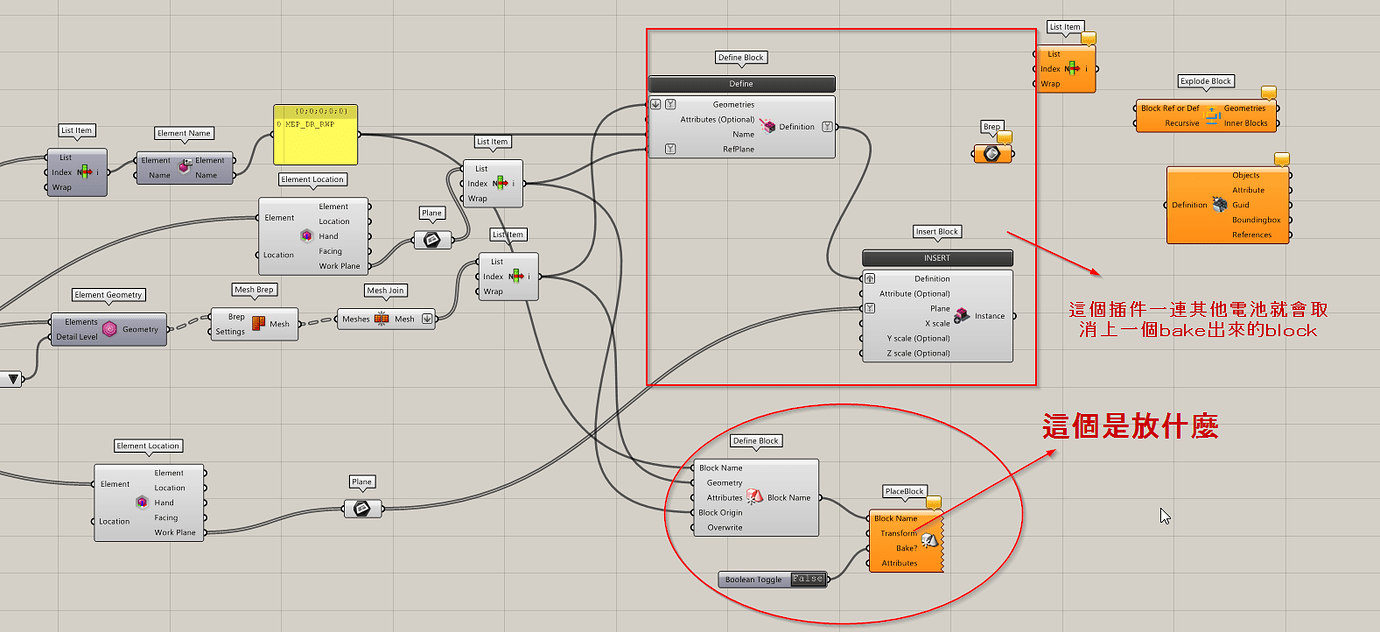
Task: Click the X scale input on Insert Block
Action: point(937,323)
